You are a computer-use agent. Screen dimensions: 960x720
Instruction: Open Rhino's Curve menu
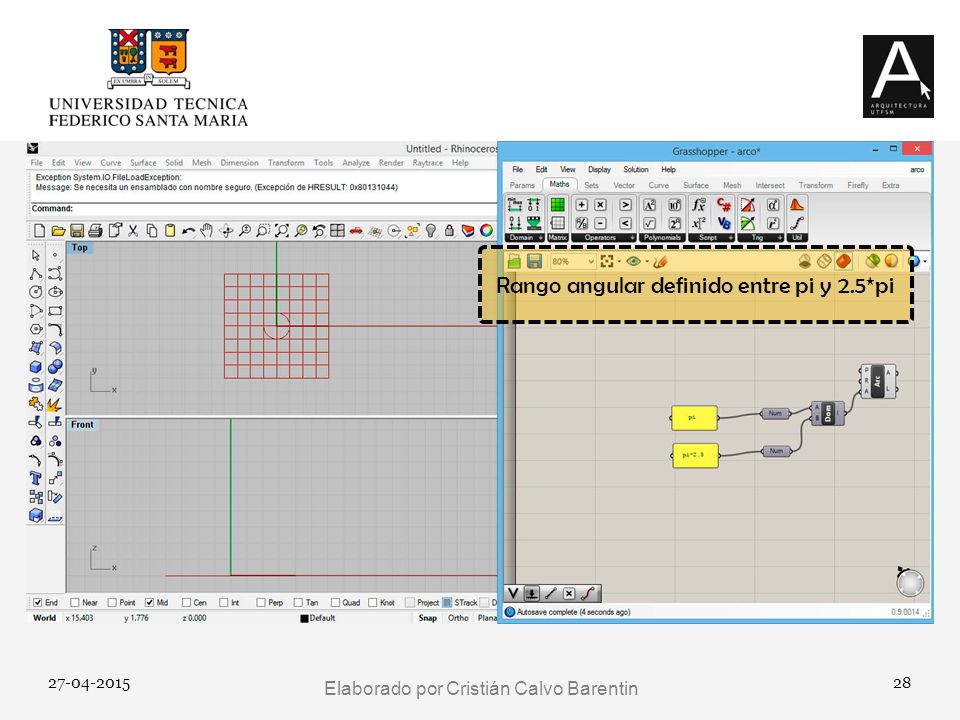pos(111,163)
